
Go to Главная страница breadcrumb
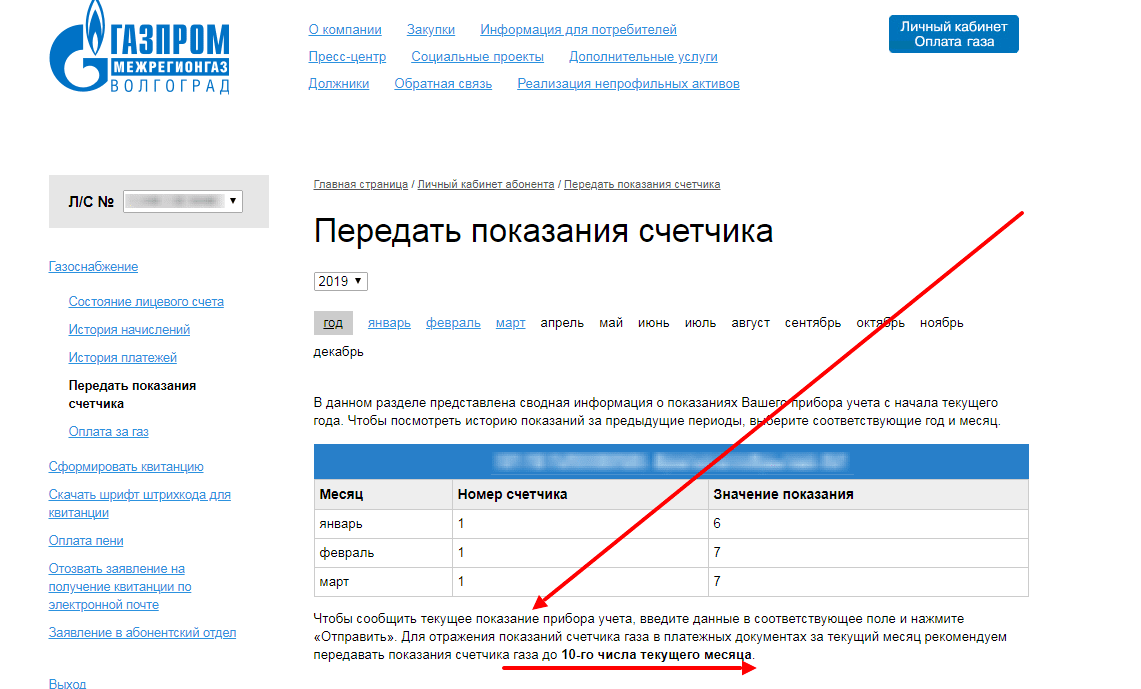[x=360, y=184]
